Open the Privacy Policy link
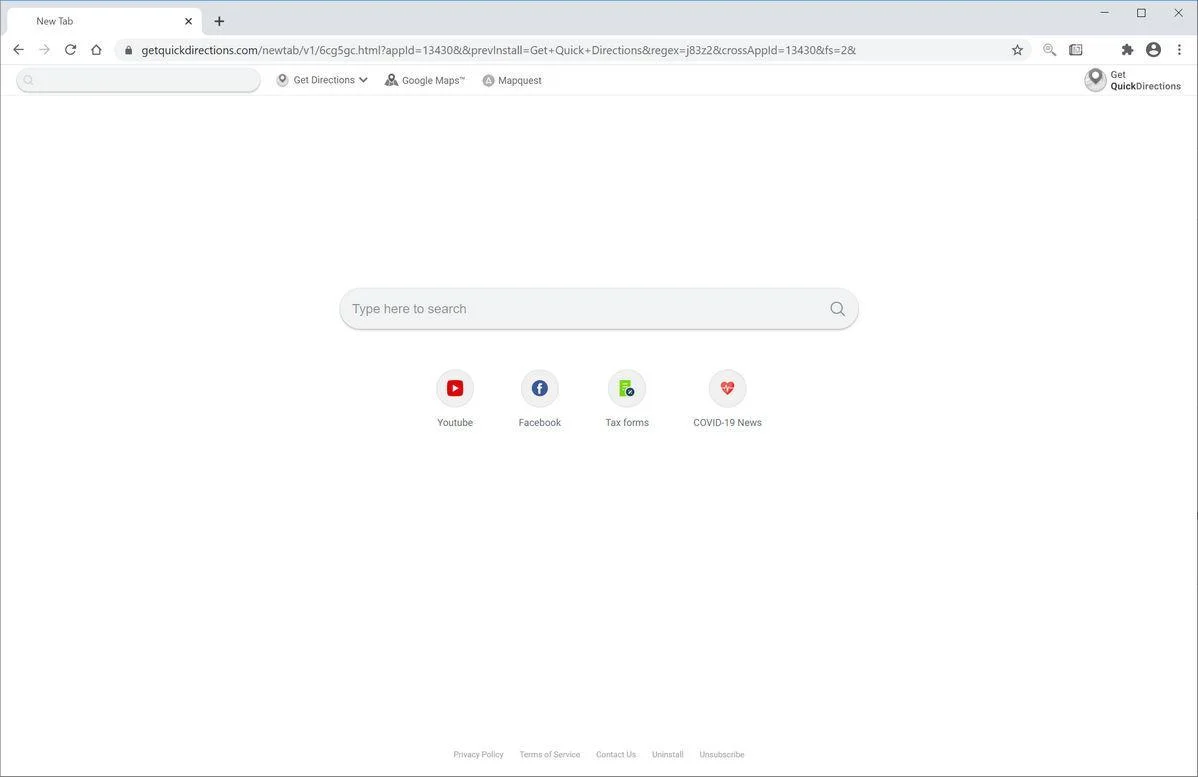 coord(478,754)
